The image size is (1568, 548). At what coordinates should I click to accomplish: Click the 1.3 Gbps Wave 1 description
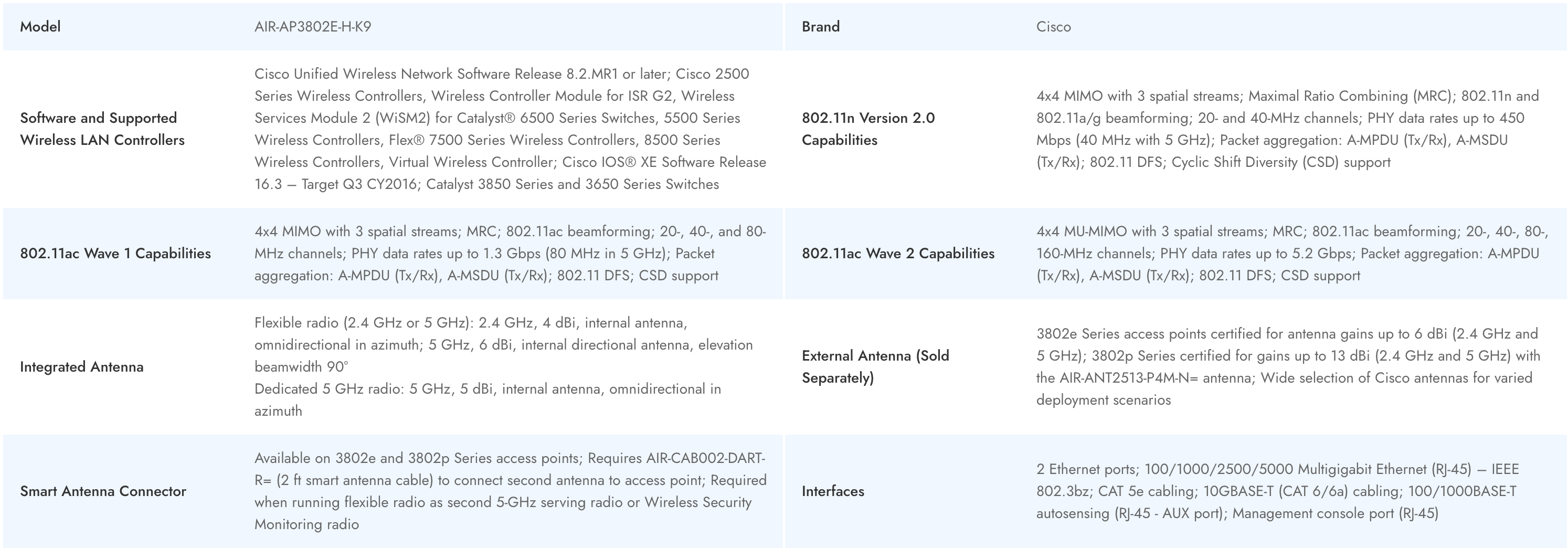(510, 254)
